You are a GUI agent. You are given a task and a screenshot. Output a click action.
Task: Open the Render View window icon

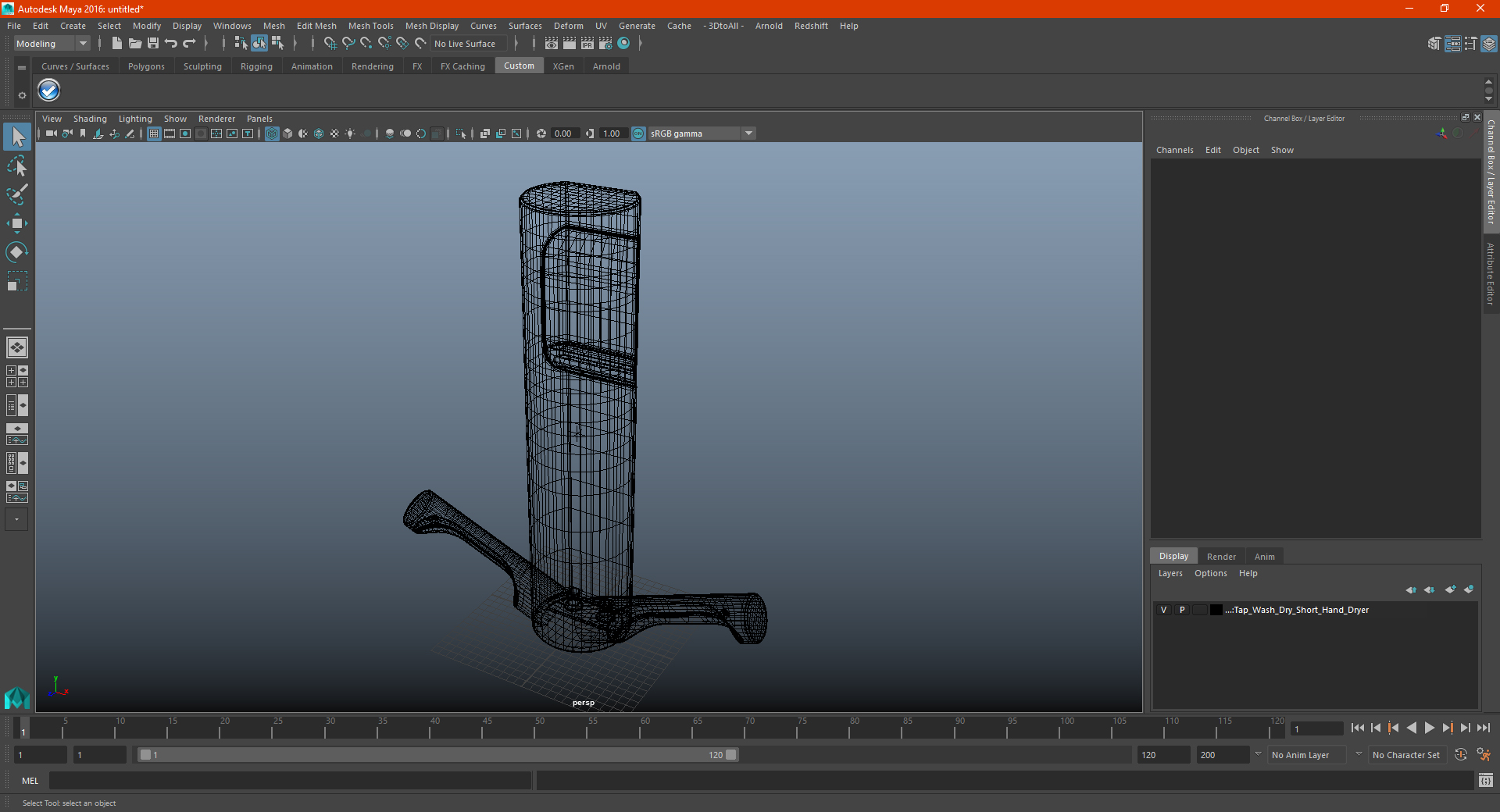552,44
